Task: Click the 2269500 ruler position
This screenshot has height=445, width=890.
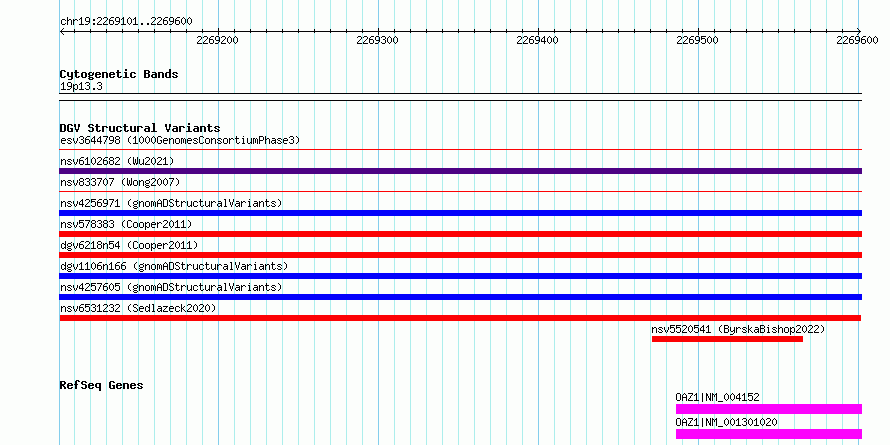Action: click(698, 40)
